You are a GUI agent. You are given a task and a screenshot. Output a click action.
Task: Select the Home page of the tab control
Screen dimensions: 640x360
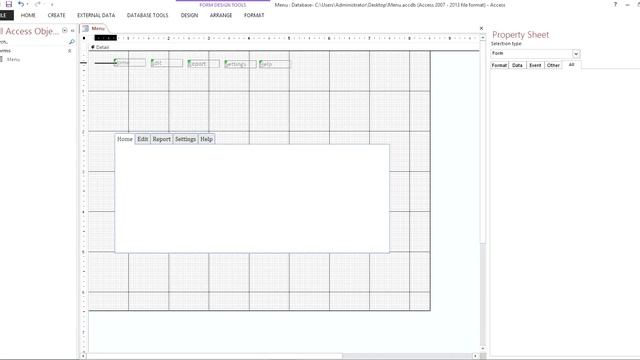125,139
